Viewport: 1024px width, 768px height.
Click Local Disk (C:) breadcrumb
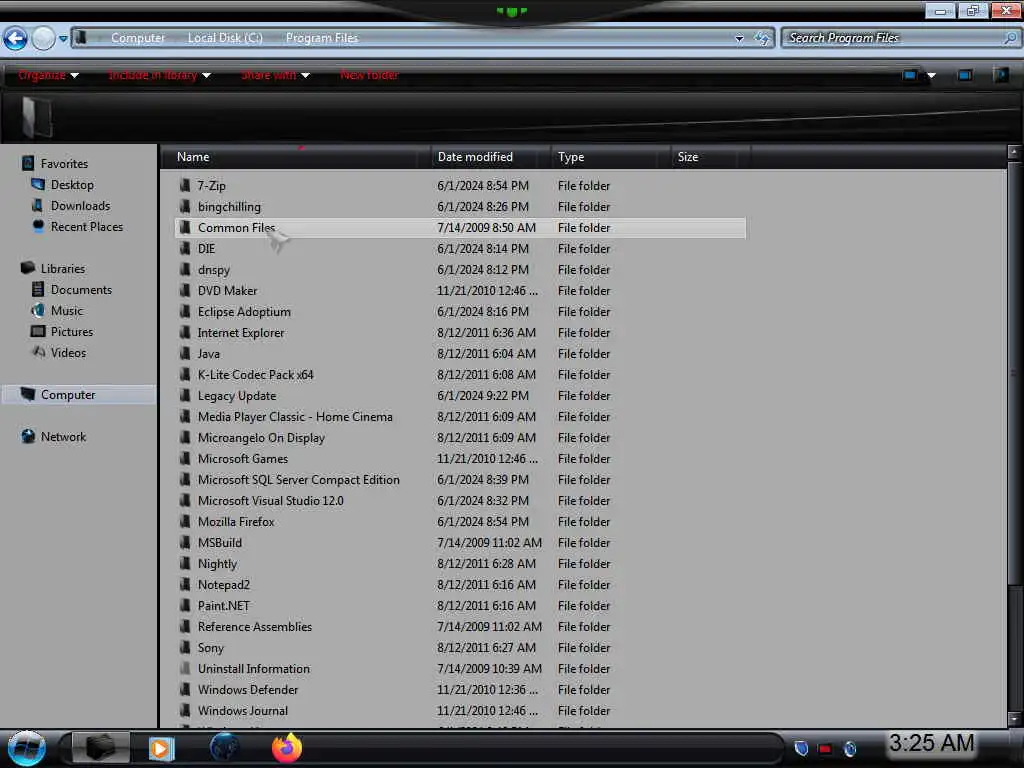225,38
